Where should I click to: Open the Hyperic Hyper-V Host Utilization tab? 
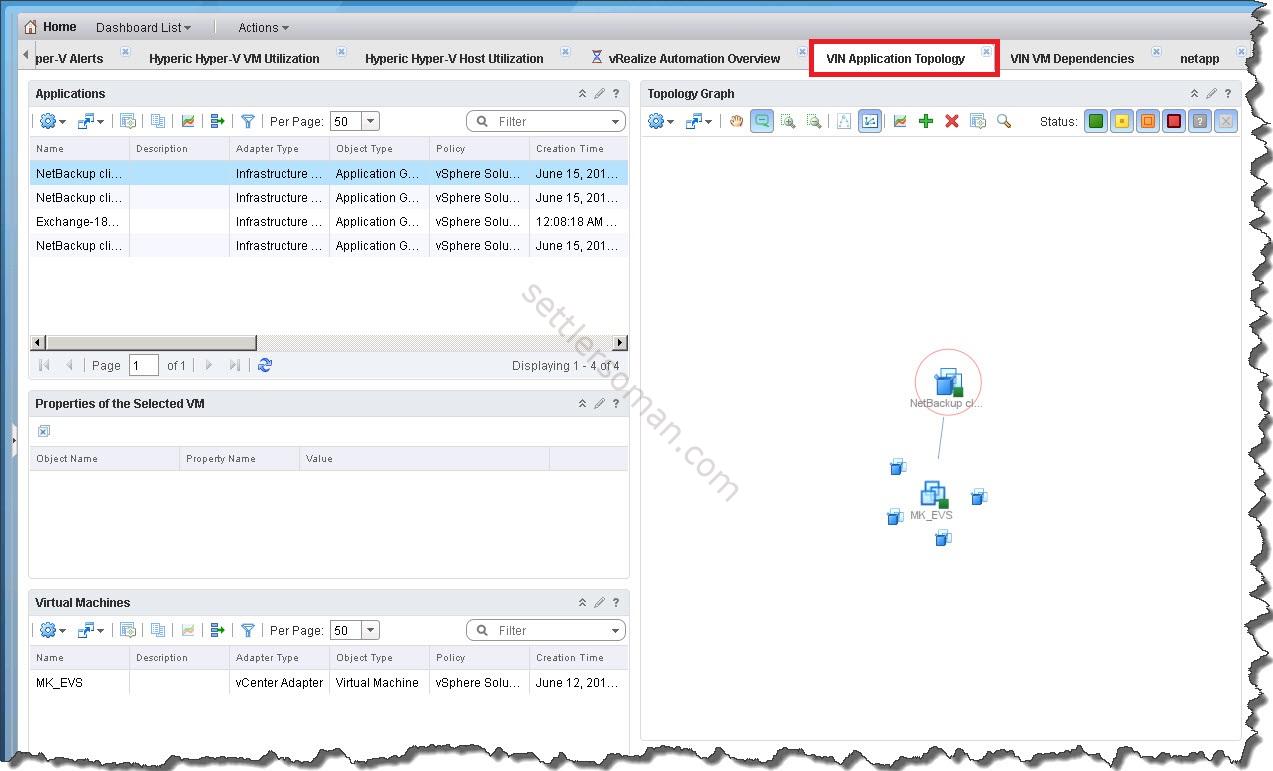[454, 58]
